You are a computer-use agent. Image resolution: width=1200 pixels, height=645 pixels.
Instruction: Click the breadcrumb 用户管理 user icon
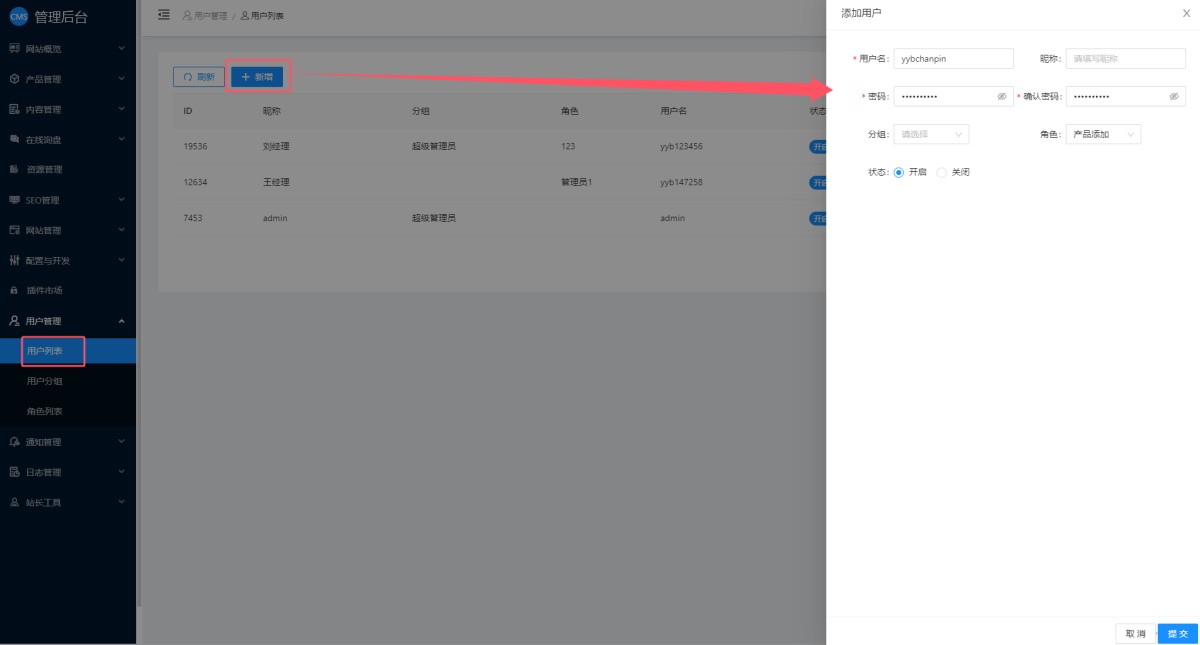(x=187, y=16)
